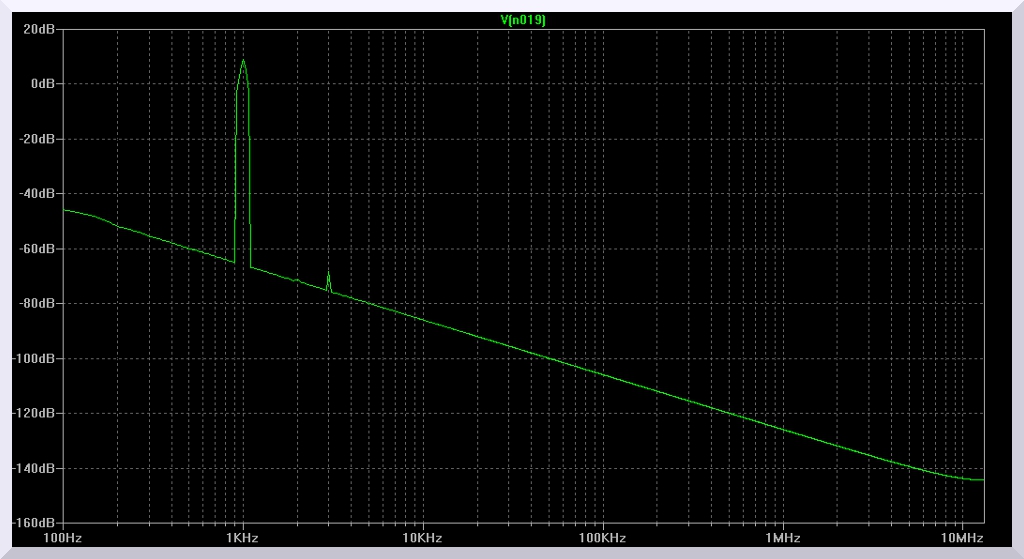The width and height of the screenshot is (1024, 559).
Task: Select the -60dB axis tick label
Action: [x=40, y=248]
